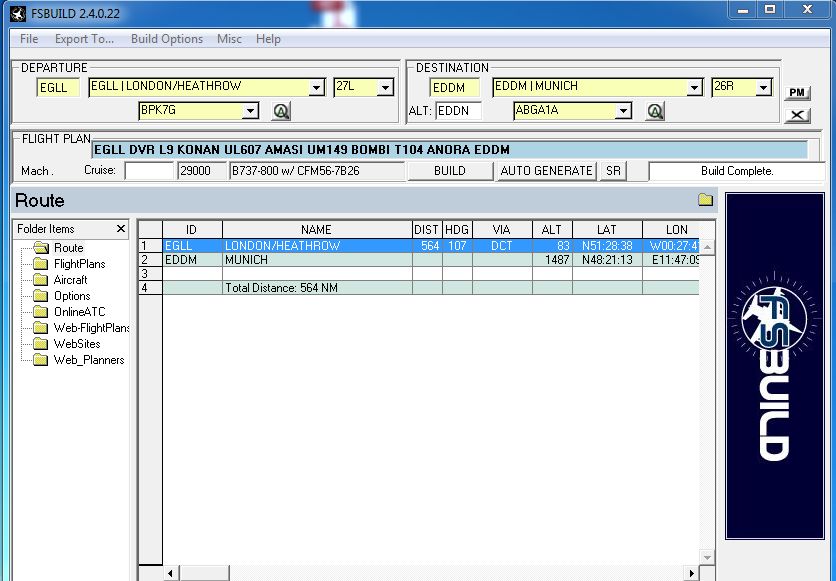Maximize the FSBUILD window
The width and height of the screenshot is (836, 581).
769,9
